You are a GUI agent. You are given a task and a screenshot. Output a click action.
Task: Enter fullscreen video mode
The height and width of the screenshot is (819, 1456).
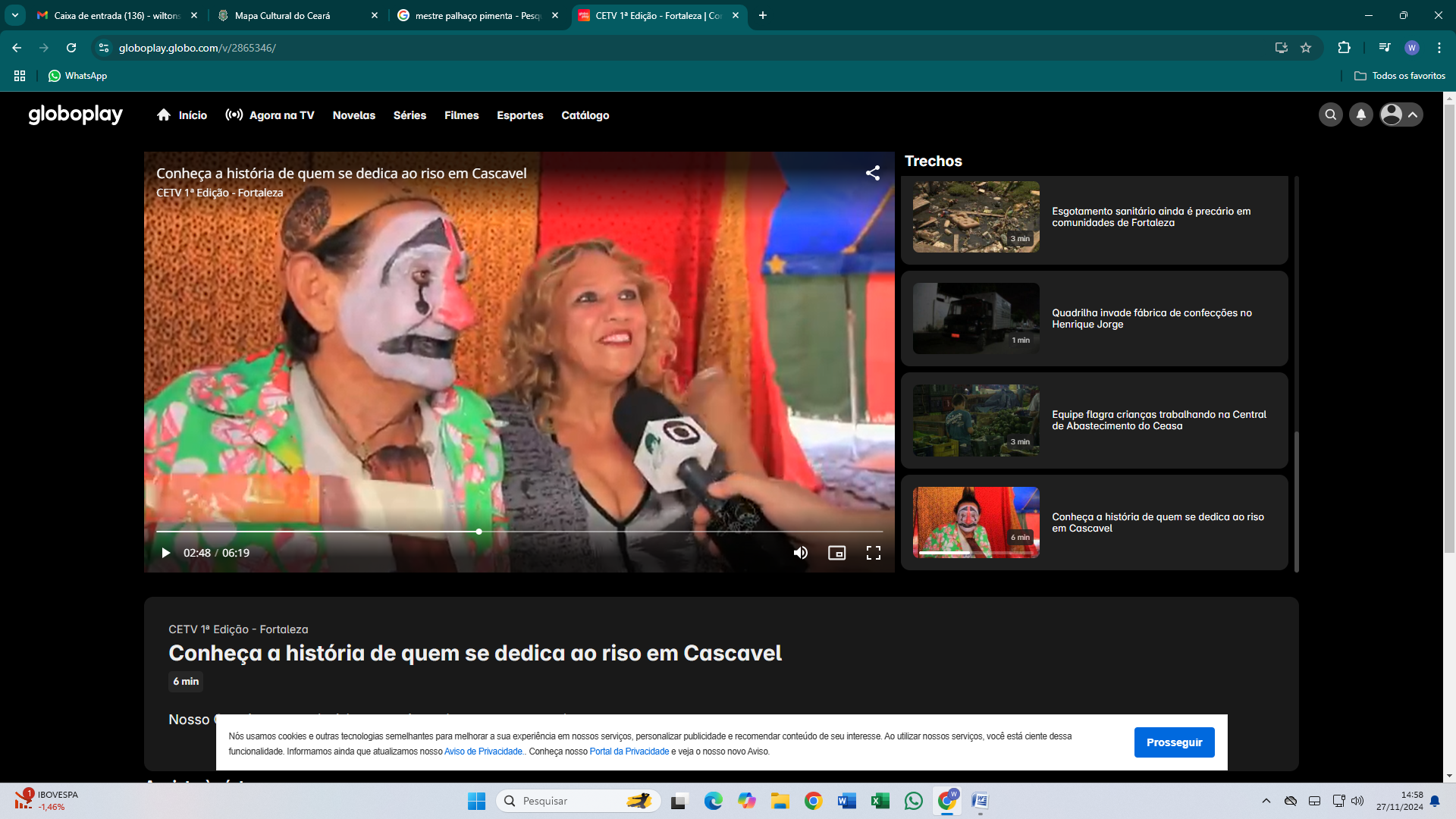pyautogui.click(x=874, y=553)
